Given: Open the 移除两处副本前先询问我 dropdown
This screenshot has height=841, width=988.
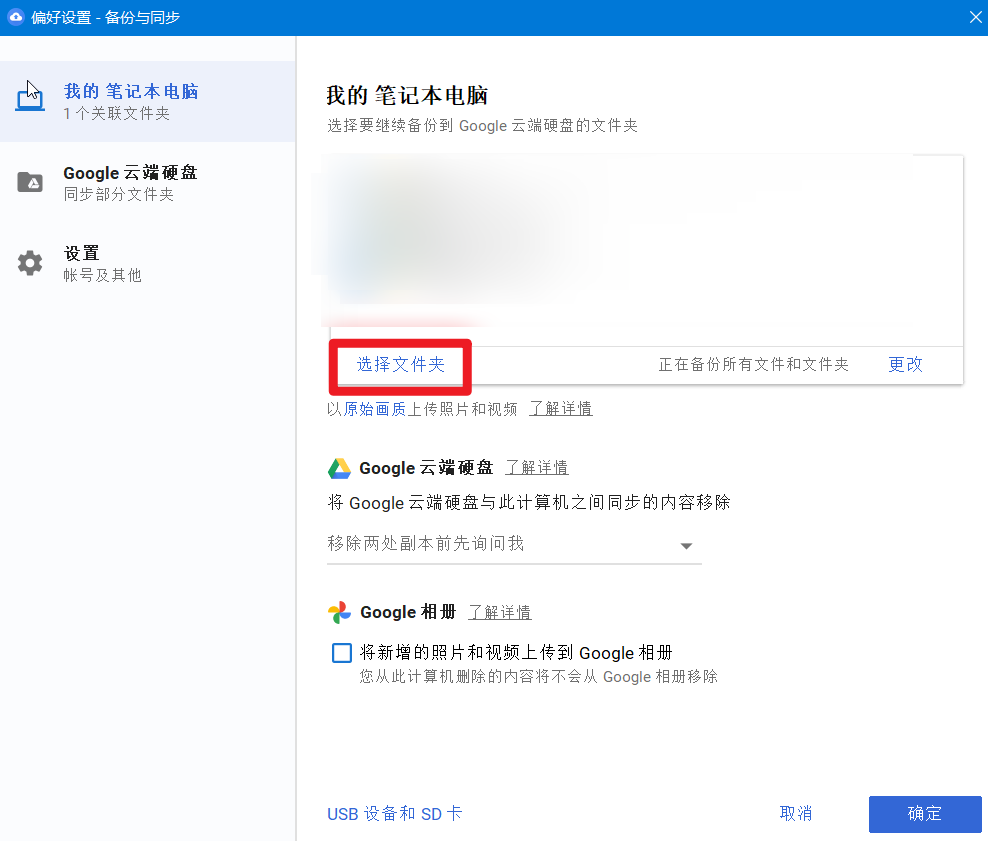Looking at the screenshot, I should point(514,544).
